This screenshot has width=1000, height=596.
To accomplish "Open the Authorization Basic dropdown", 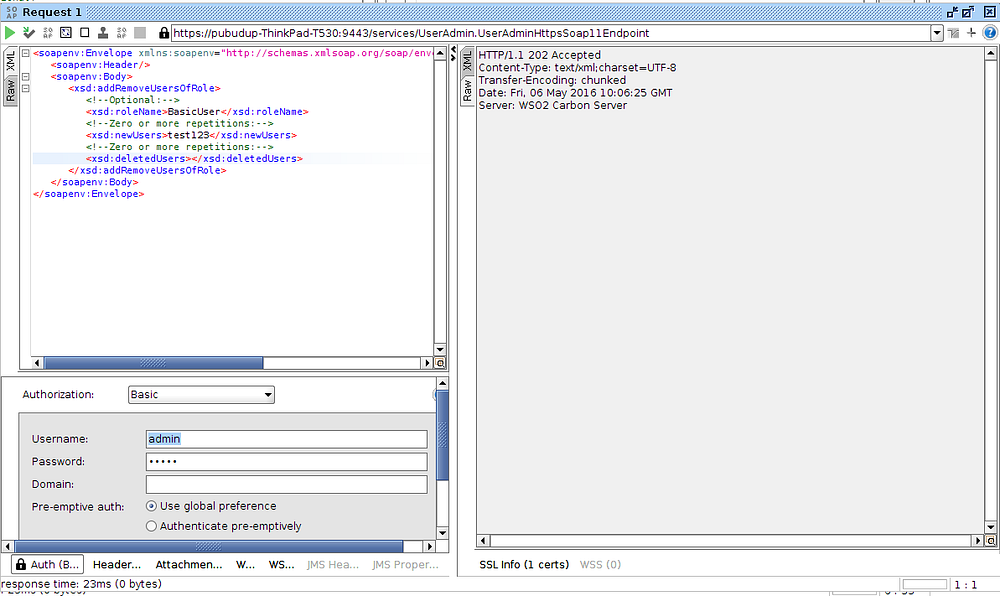I will (x=202, y=395).
